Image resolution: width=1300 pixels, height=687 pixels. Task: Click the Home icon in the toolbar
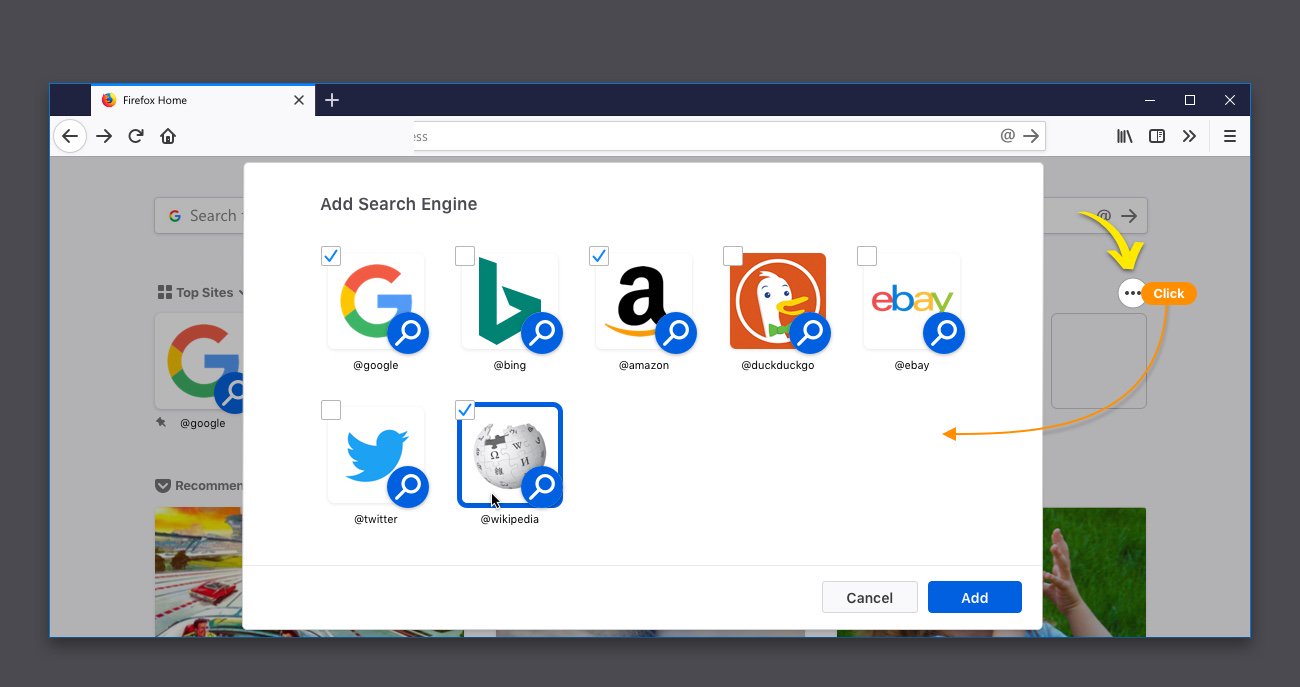point(168,136)
